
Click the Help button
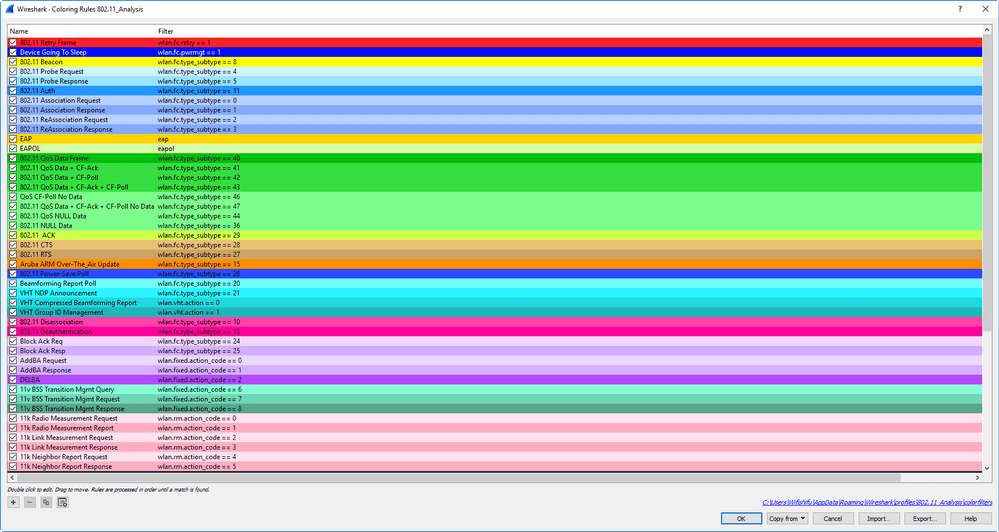tap(970, 519)
